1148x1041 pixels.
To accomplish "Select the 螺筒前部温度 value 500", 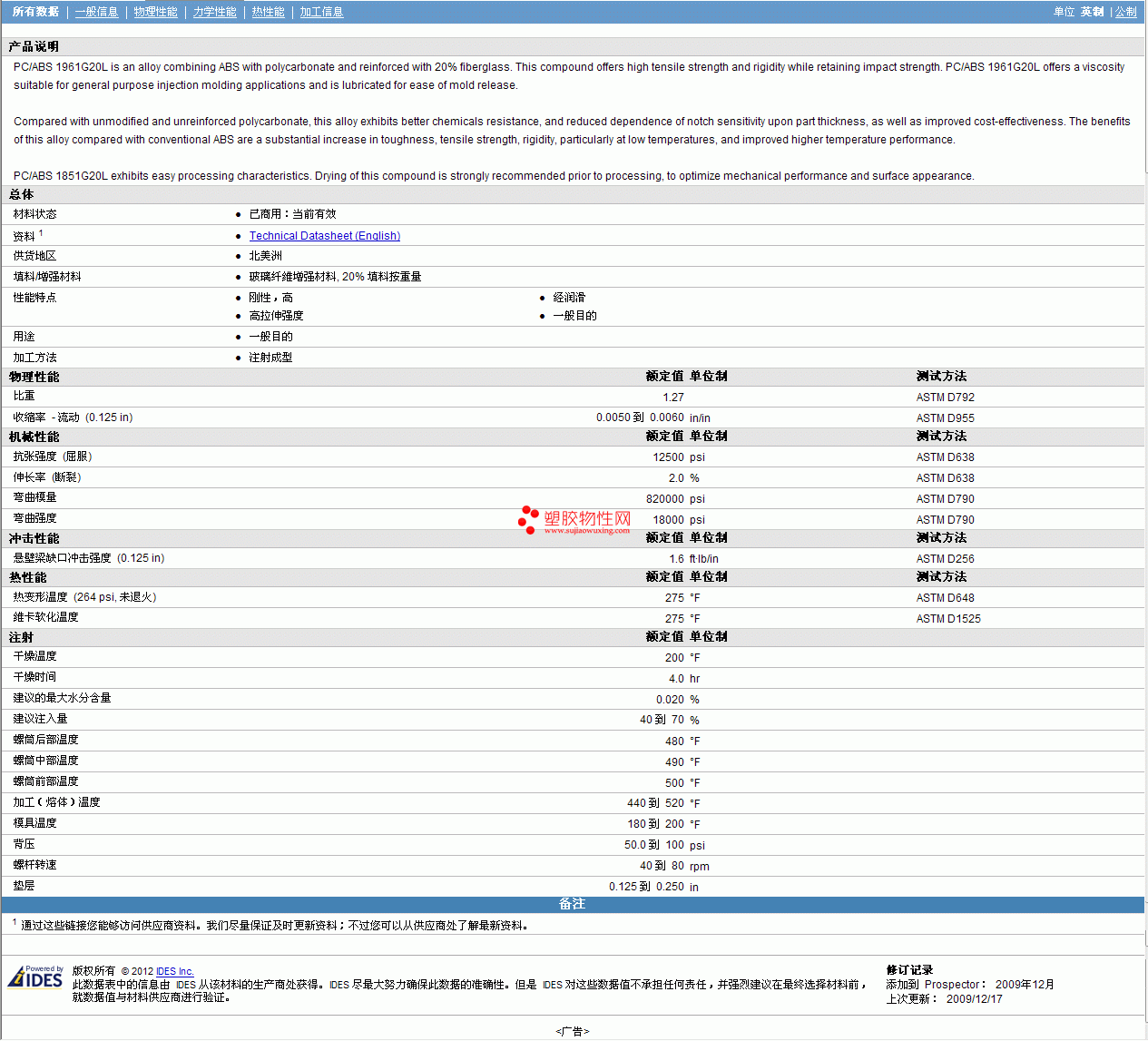I will (x=675, y=783).
